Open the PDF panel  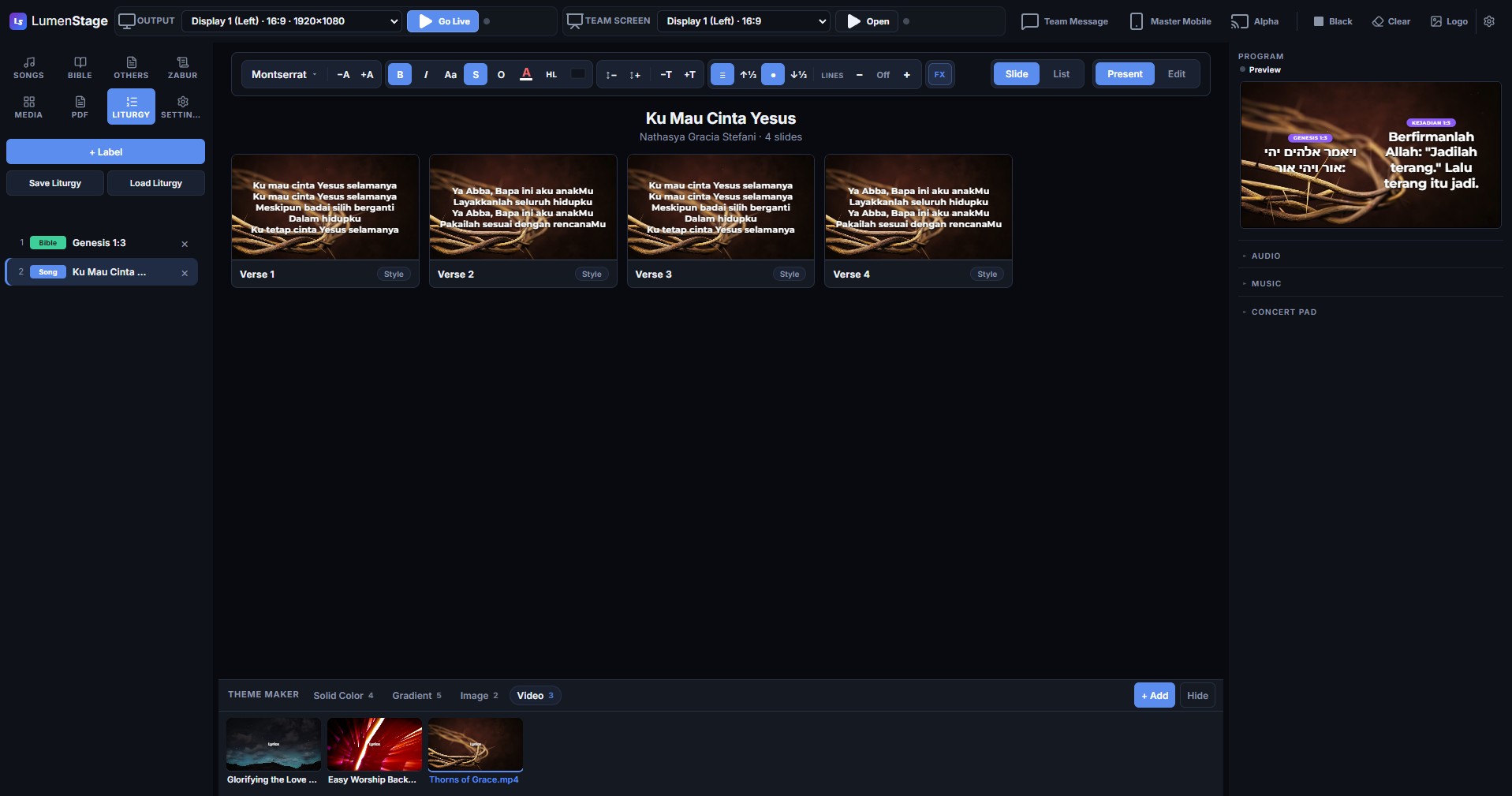pos(80,107)
